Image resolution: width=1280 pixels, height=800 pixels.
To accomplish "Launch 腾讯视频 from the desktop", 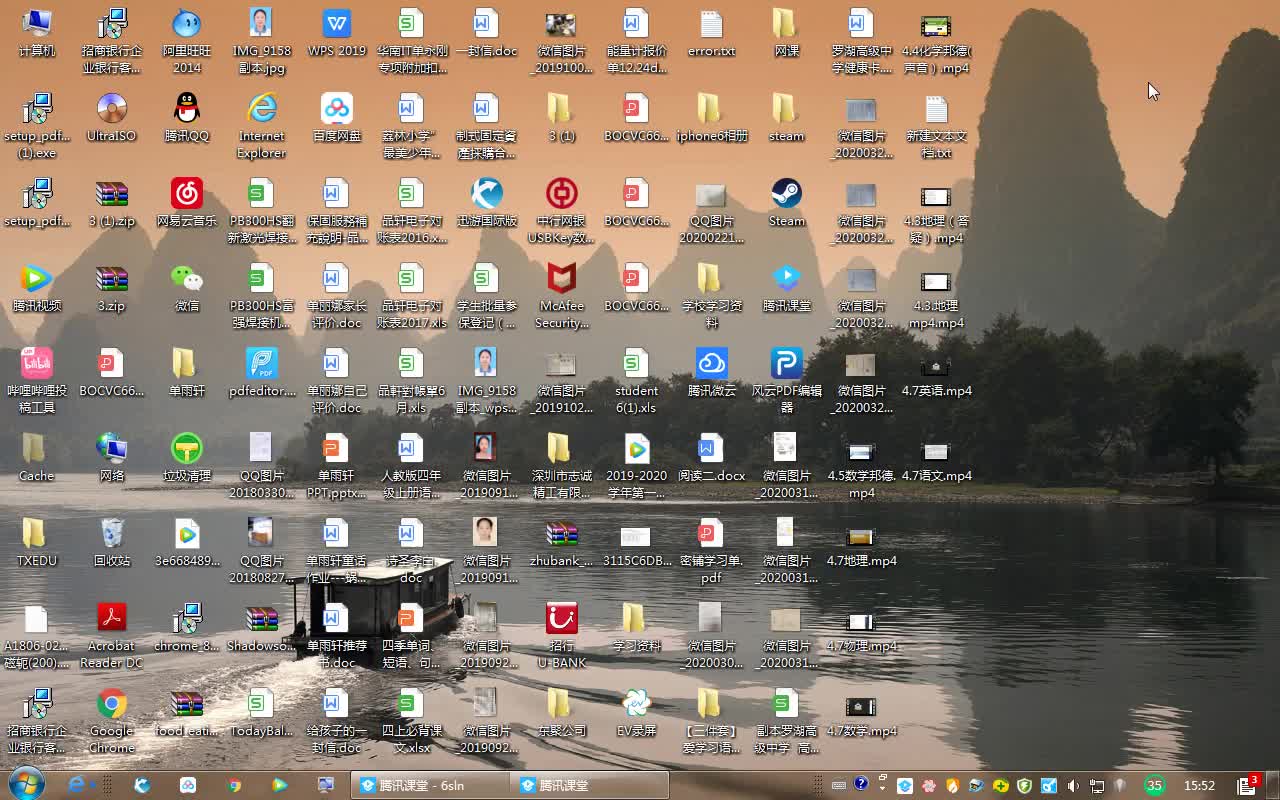I will [37, 289].
